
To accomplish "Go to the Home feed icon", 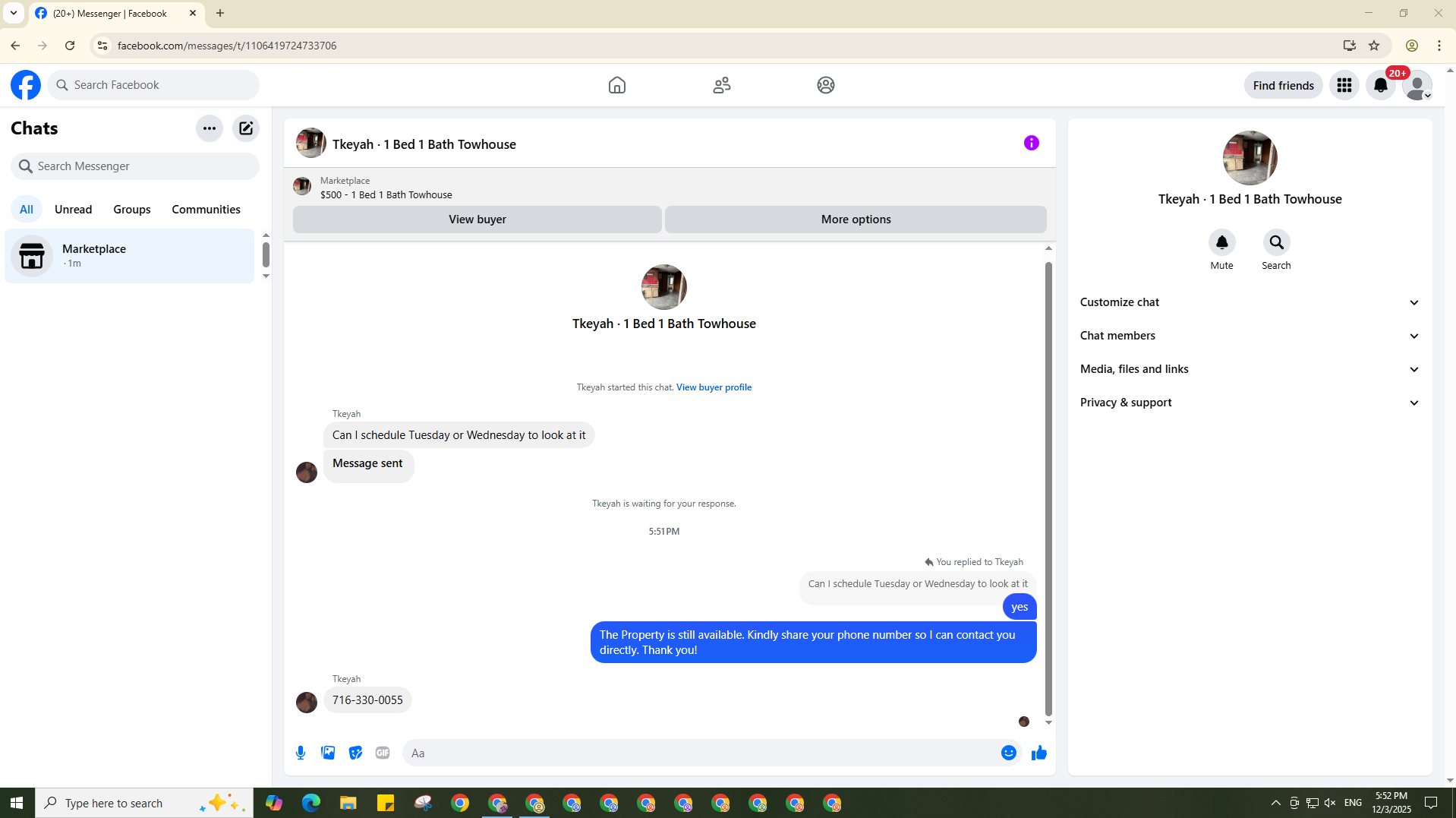I will tap(617, 85).
